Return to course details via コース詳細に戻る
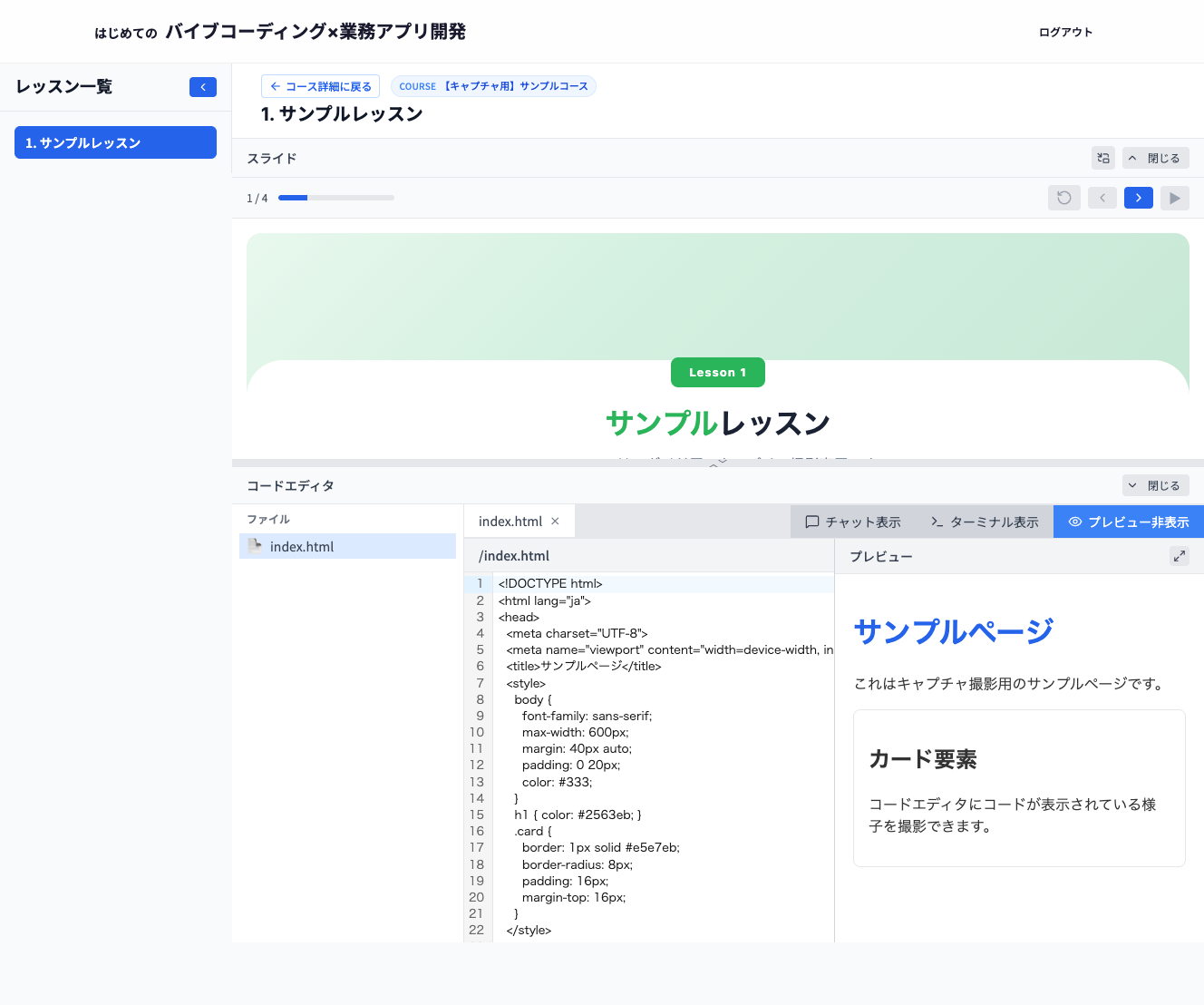This screenshot has width=1204, height=1005. tap(320, 85)
